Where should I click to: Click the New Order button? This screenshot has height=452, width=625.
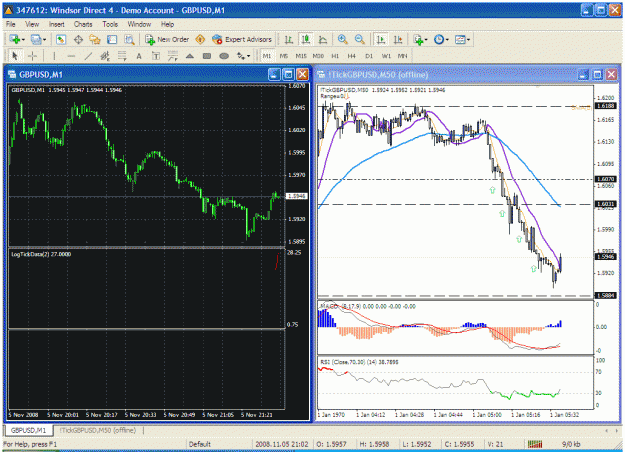point(167,39)
